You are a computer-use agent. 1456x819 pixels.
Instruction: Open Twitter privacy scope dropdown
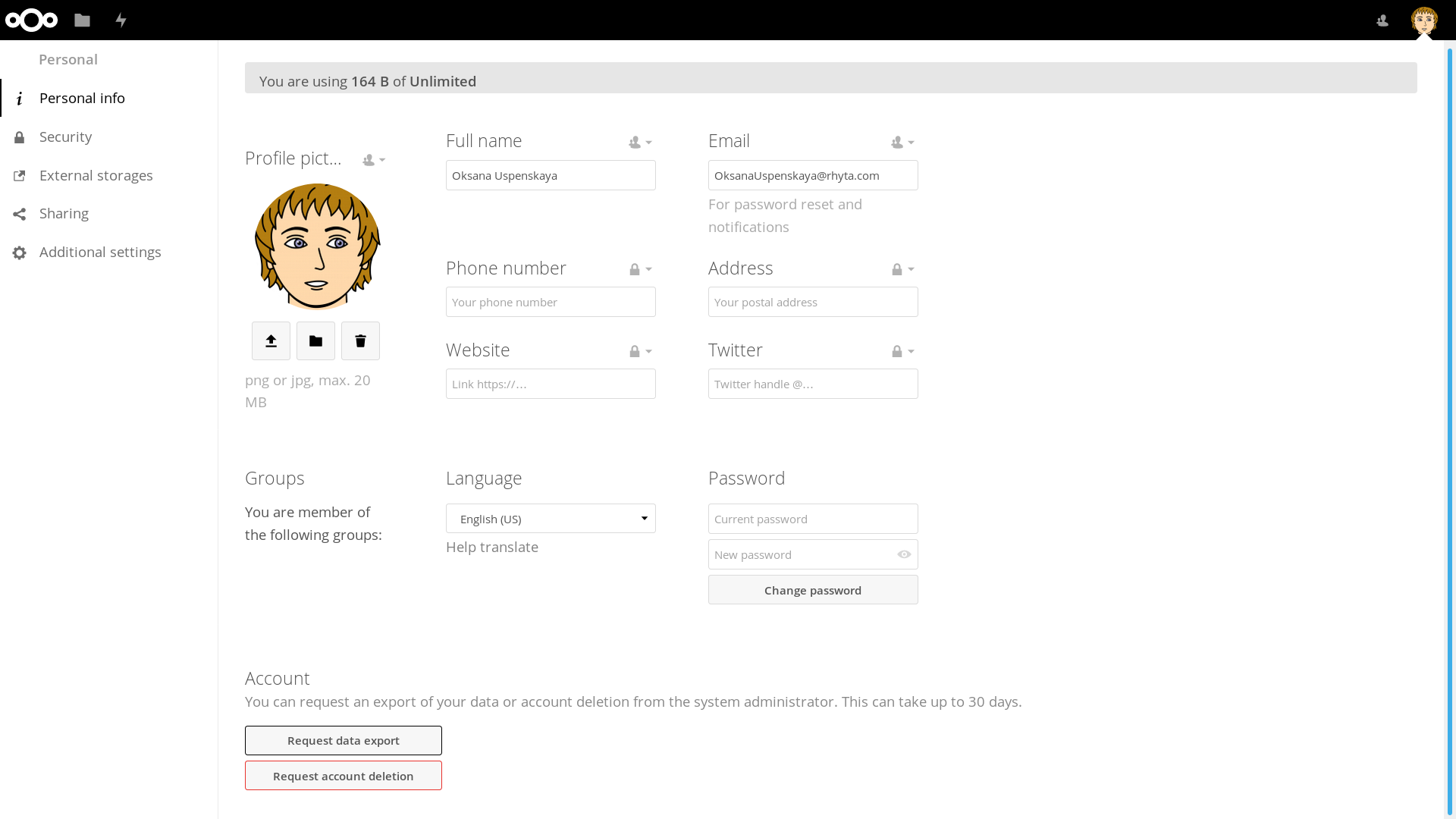(902, 352)
